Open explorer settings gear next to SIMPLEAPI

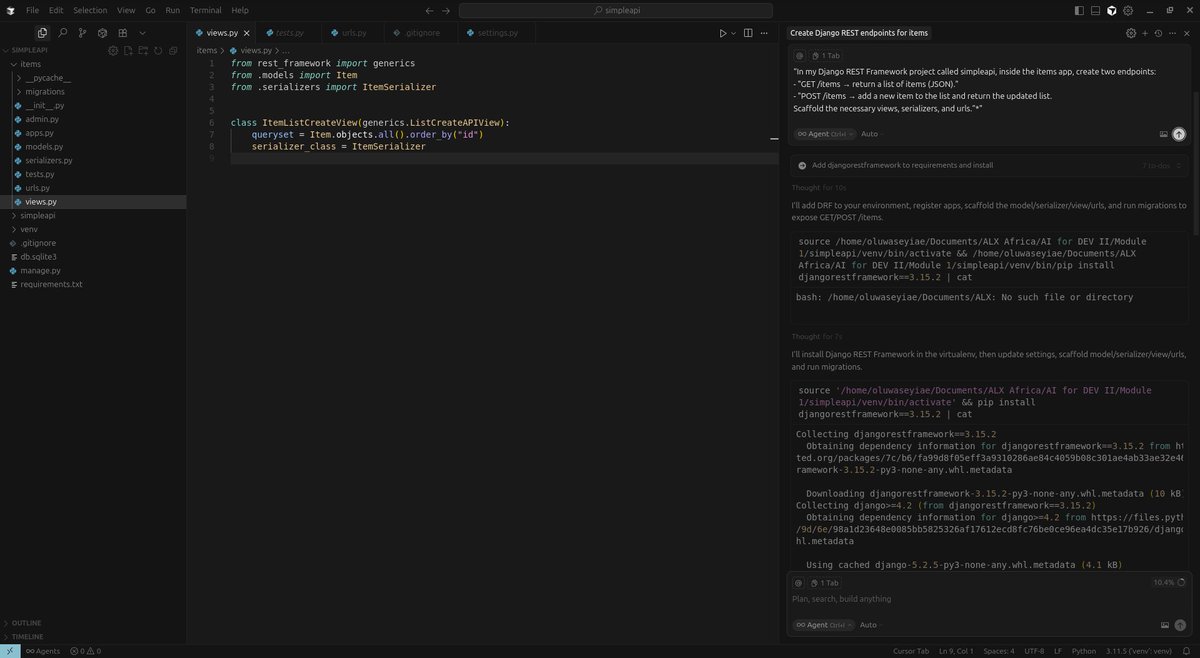[113, 50]
